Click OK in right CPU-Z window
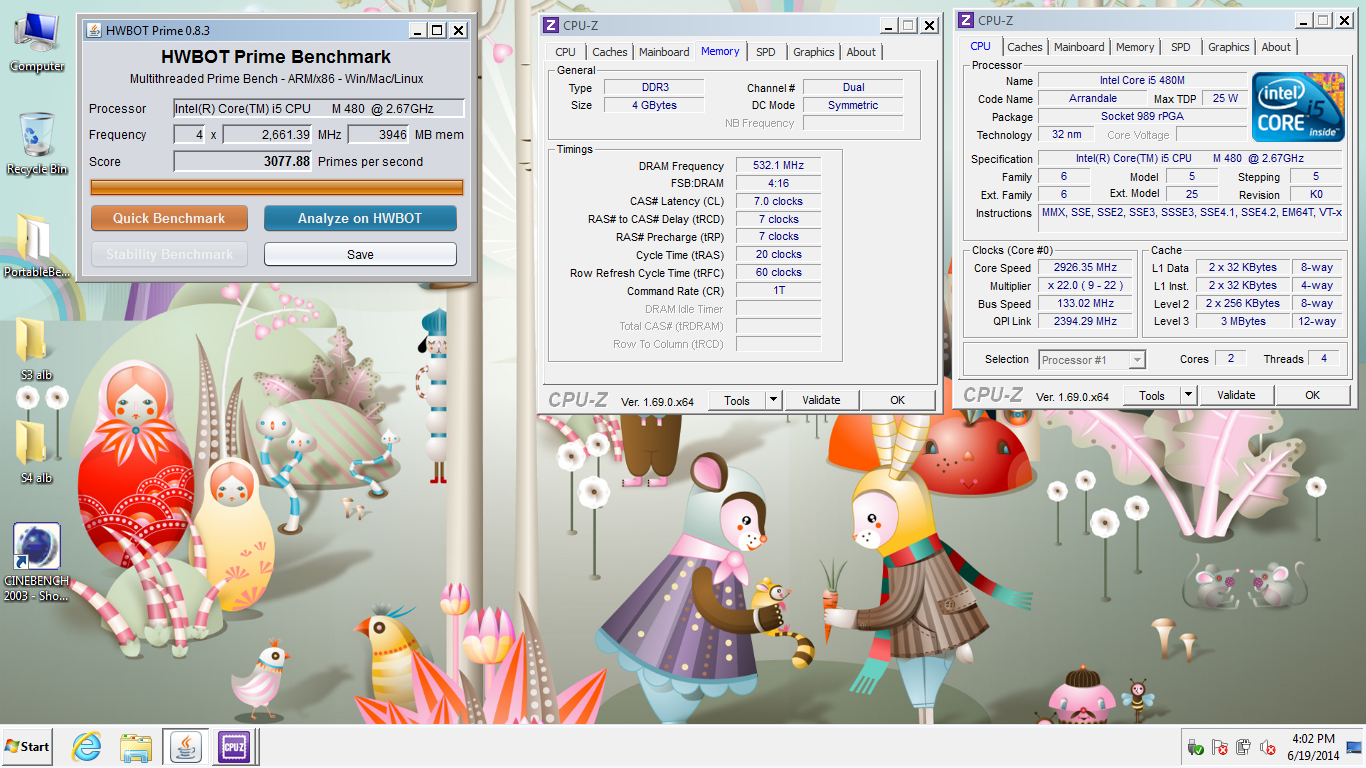The width and height of the screenshot is (1366, 768). (1312, 395)
